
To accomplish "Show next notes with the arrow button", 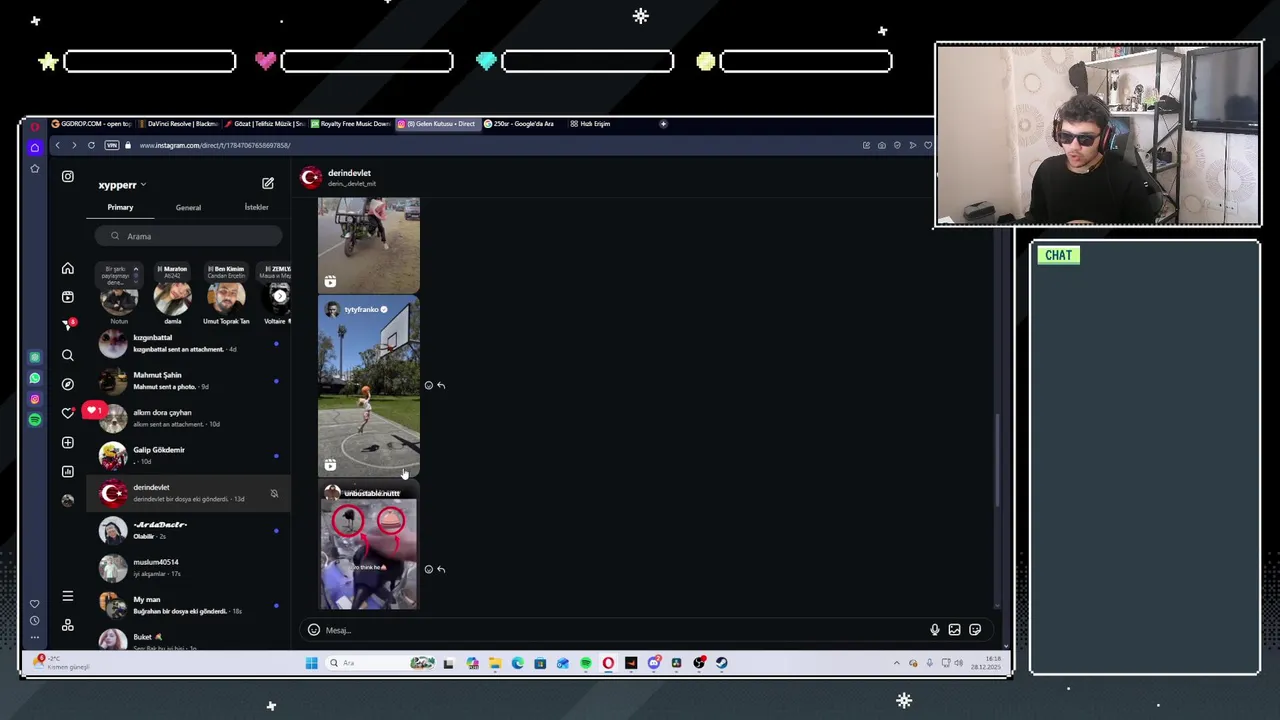I will 280,296.
